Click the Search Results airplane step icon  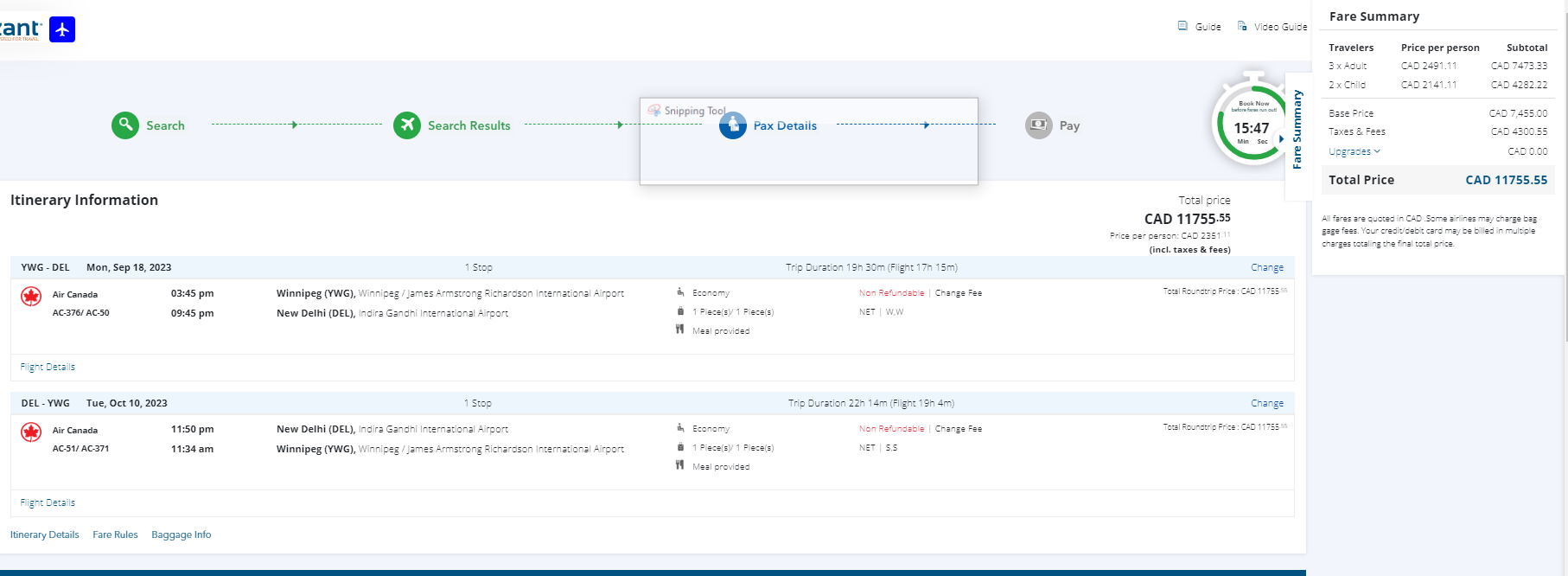point(407,125)
